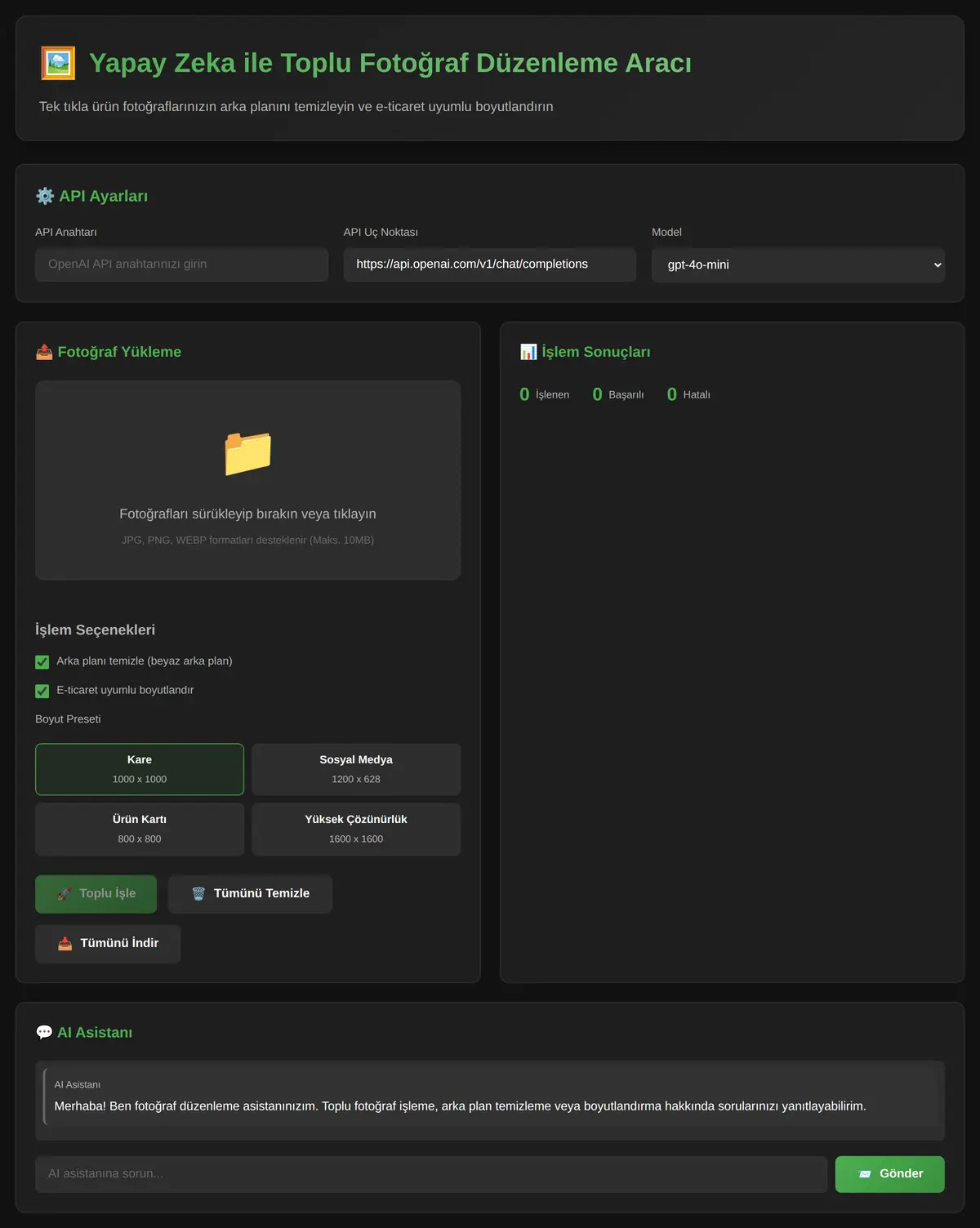Click the bar chart icon beside İşlem Sonuçları
The image size is (980, 1228).
528,352
